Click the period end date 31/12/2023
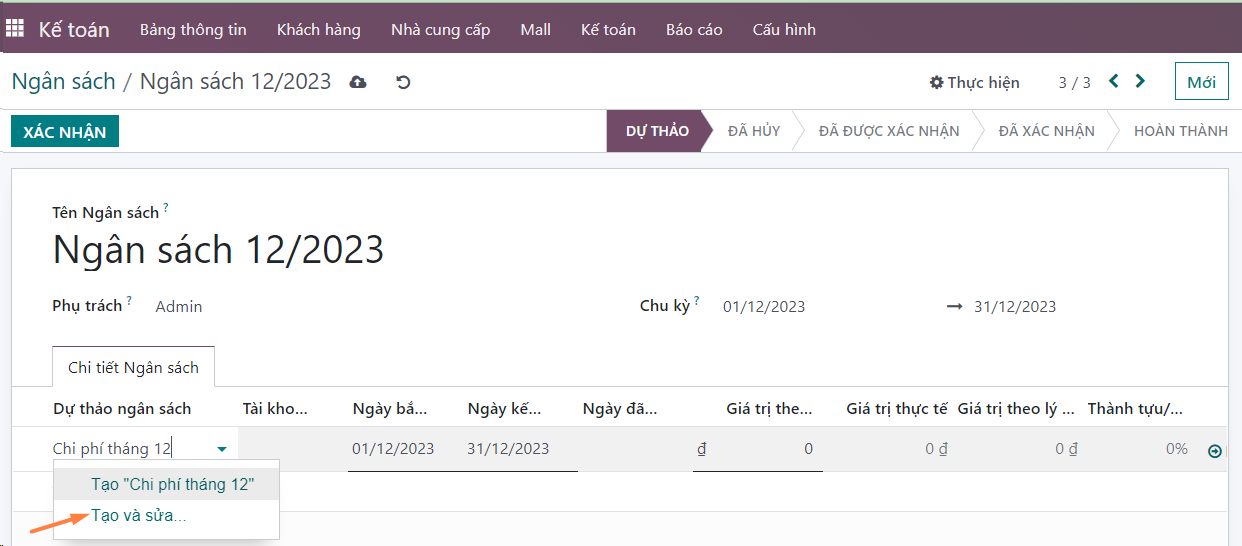 click(1015, 307)
